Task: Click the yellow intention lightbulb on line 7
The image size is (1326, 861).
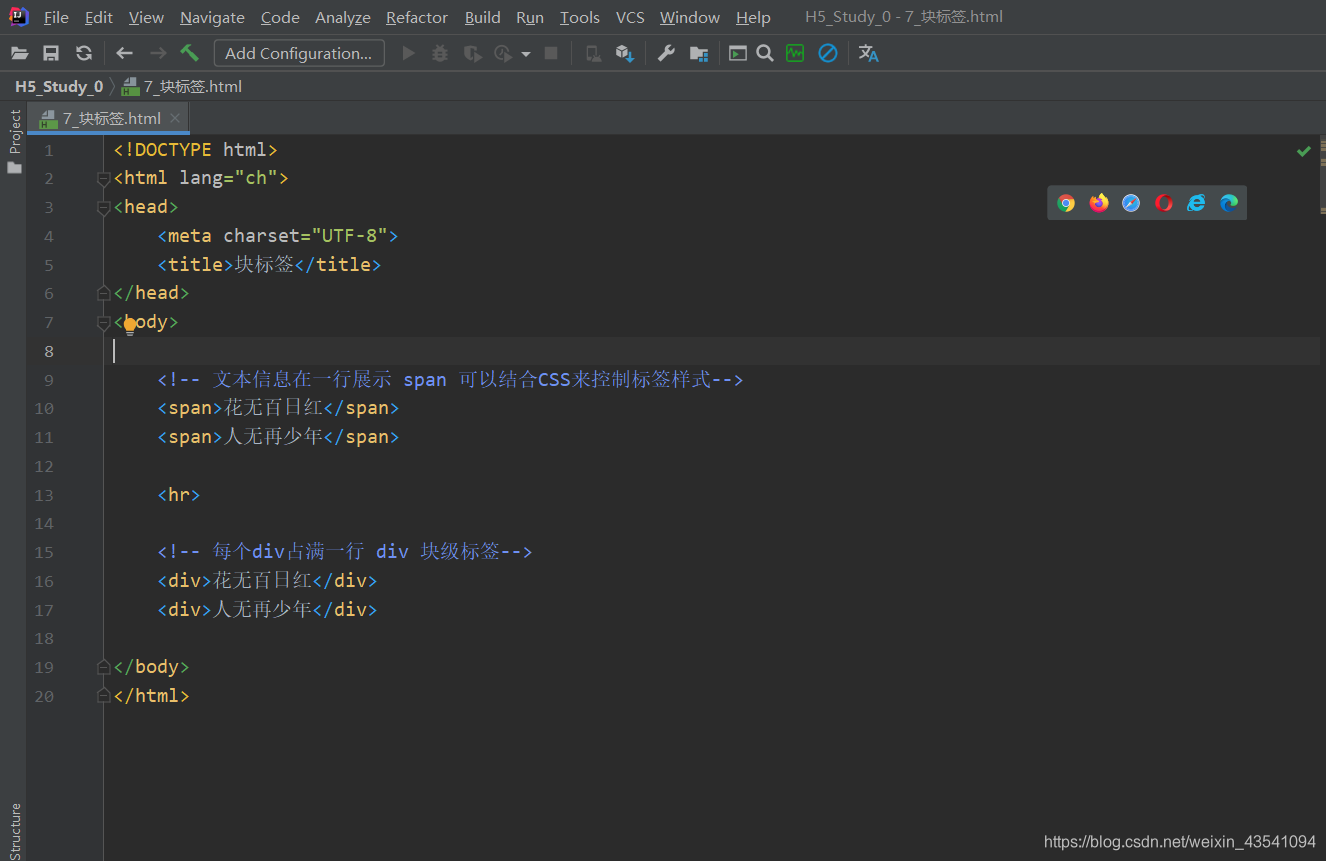Action: coord(129,325)
